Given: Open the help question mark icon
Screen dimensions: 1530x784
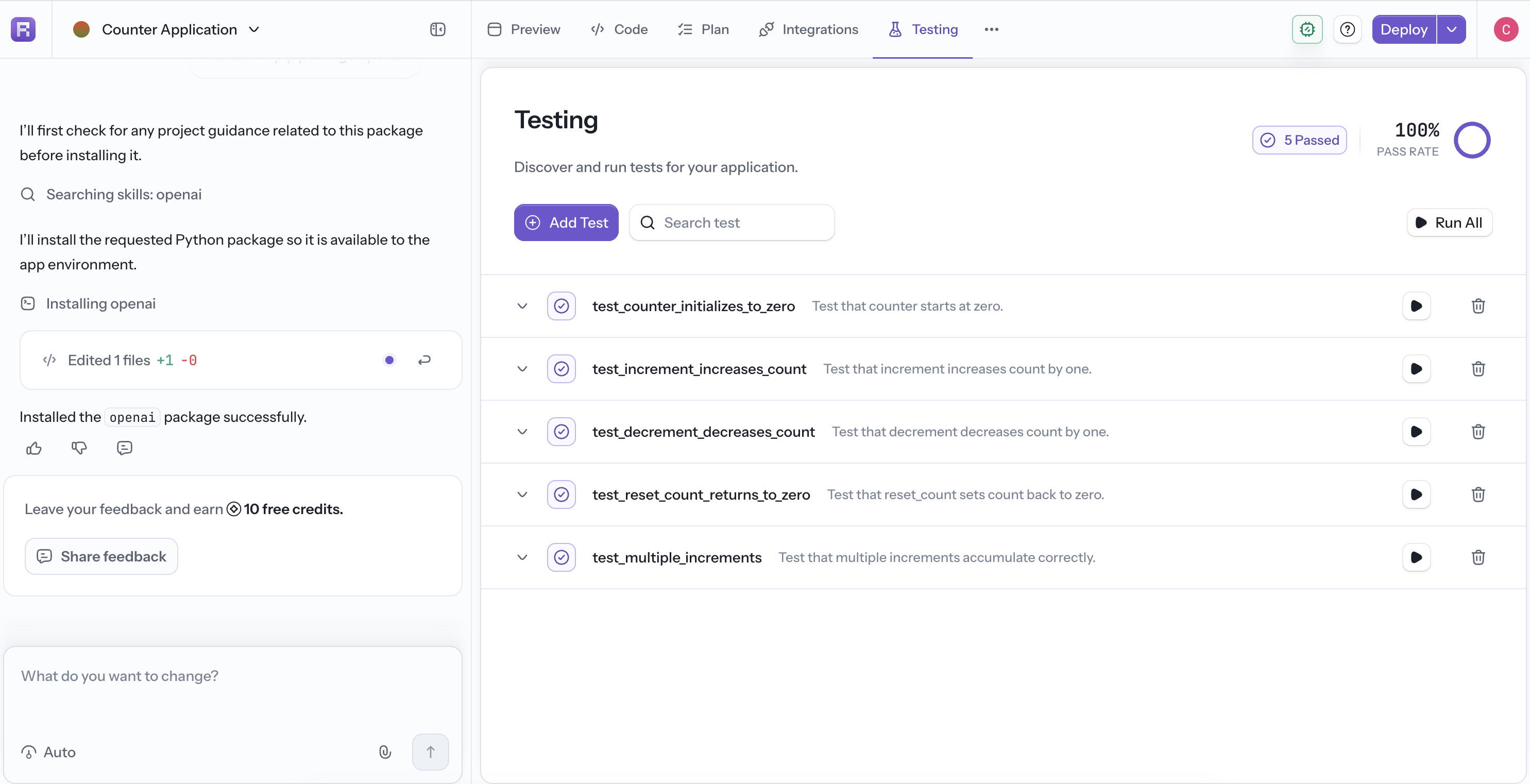Looking at the screenshot, I should coord(1348,29).
